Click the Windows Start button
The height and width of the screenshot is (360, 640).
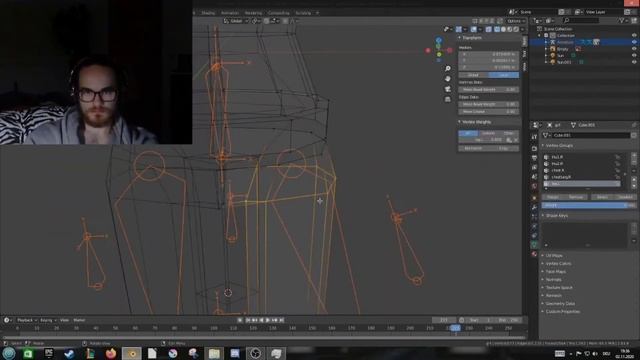9,353
